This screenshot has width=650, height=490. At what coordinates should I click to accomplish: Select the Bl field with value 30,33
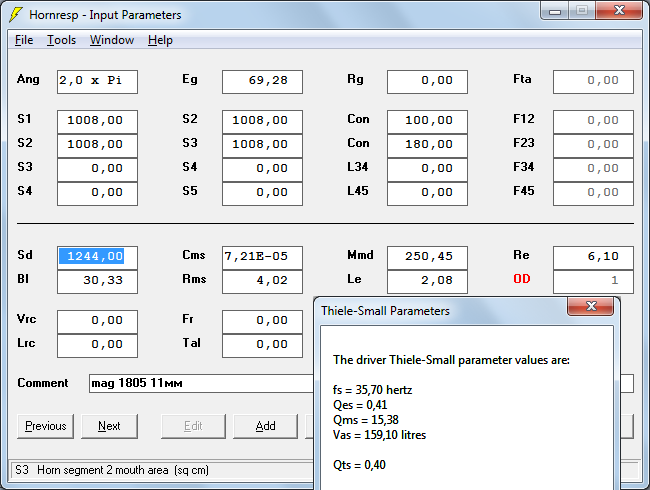pyautogui.click(x=97, y=282)
